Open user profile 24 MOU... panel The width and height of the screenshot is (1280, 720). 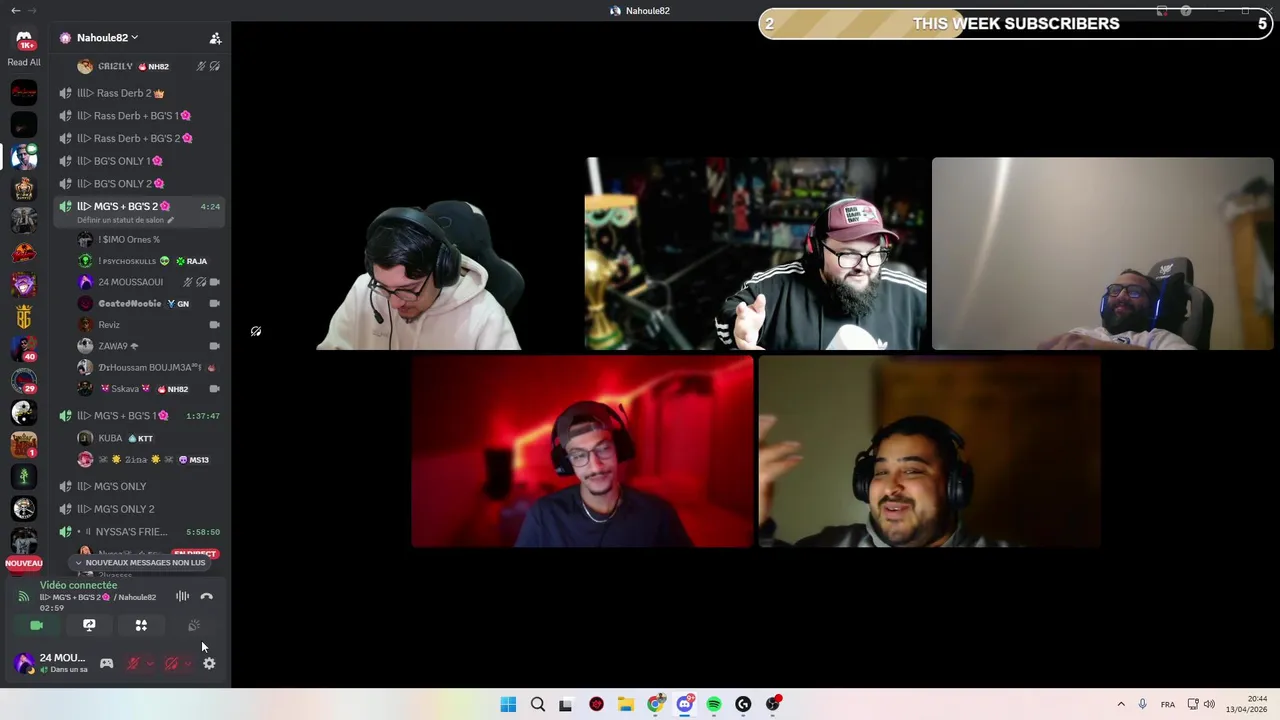pyautogui.click(x=50, y=663)
